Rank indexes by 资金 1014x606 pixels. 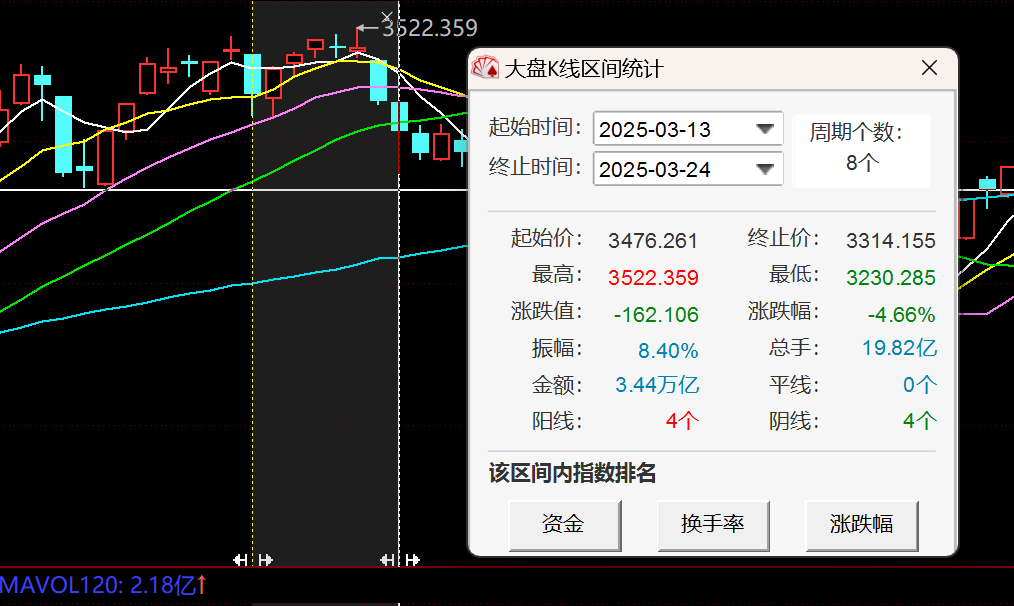click(x=564, y=525)
